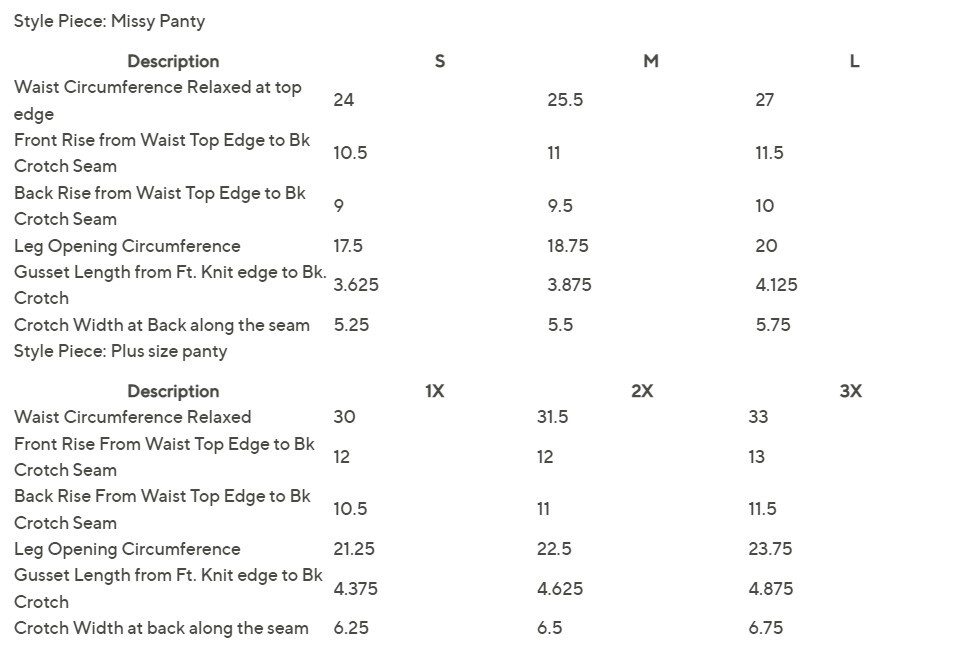960x649 pixels.
Task: Click the 25.5 waist value for size M
Action: pos(564,100)
